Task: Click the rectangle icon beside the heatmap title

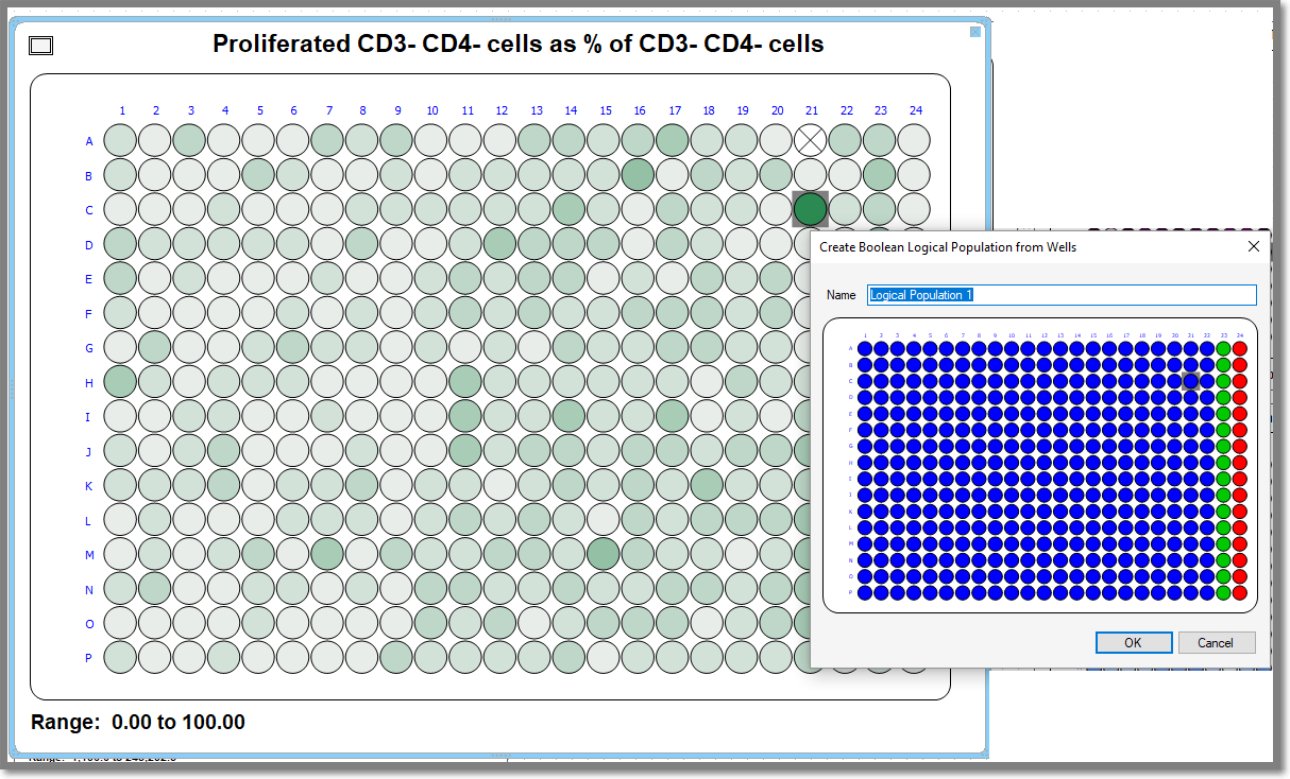Action: (x=41, y=45)
